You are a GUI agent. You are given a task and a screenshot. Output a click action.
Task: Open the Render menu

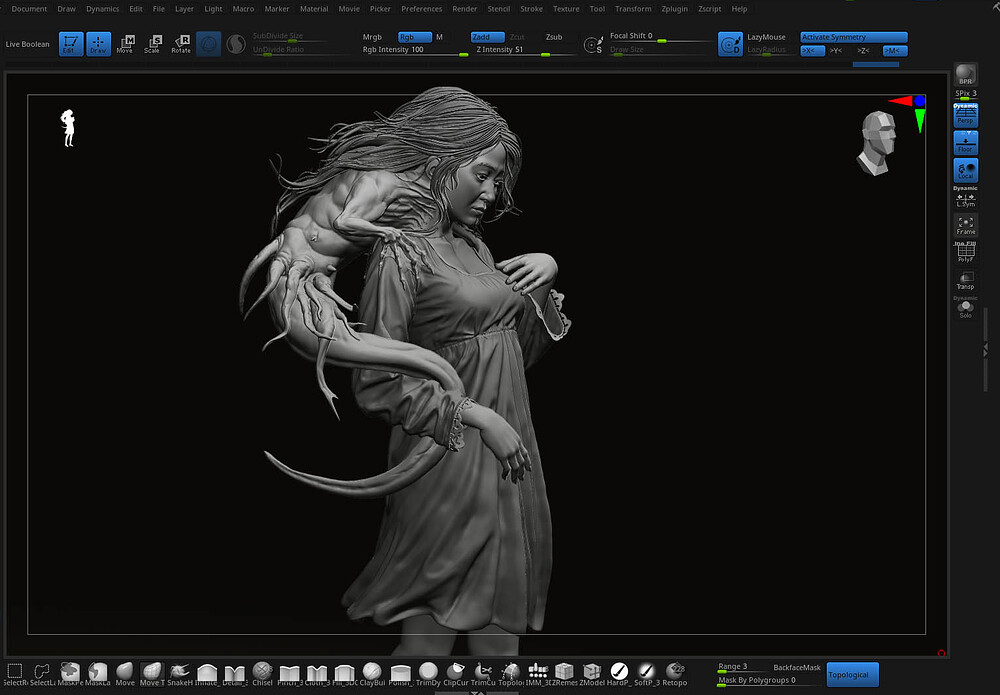(464, 9)
